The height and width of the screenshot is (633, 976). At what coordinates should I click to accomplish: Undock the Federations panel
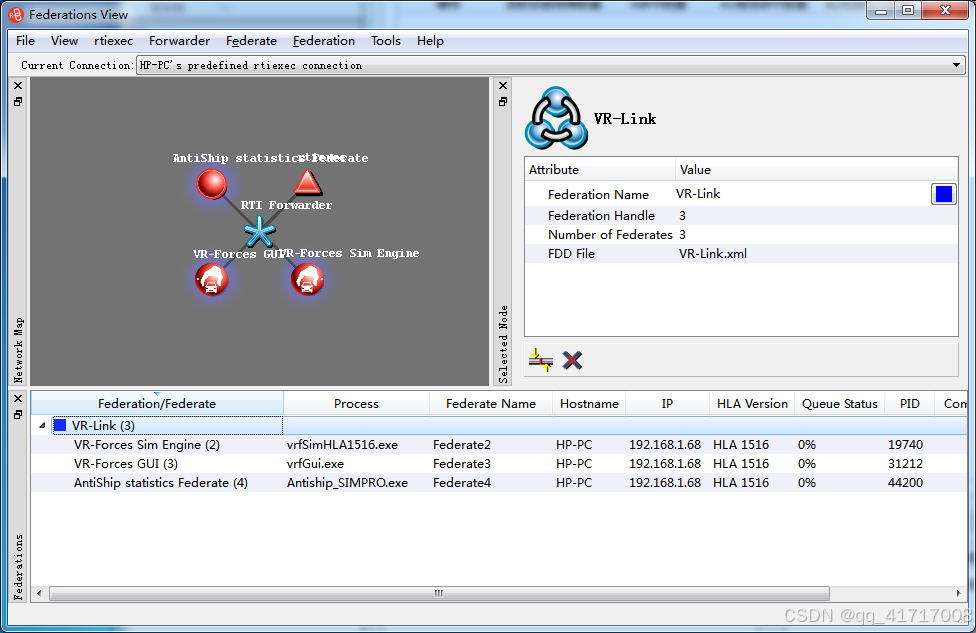click(18, 415)
